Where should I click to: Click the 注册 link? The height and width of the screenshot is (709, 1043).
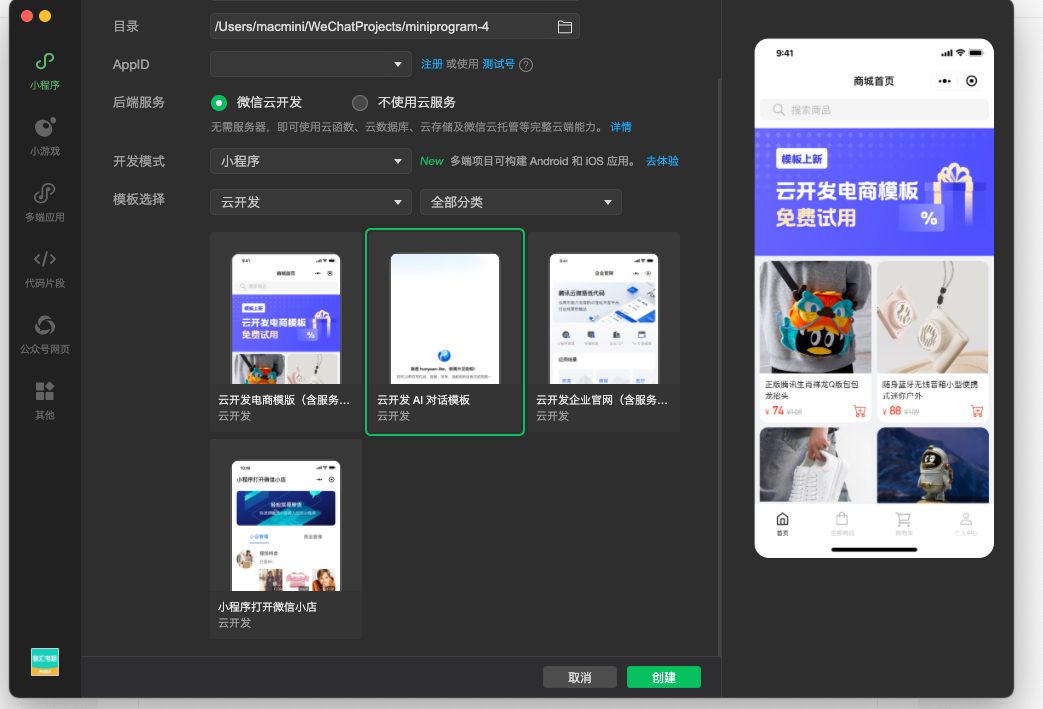[x=432, y=64]
